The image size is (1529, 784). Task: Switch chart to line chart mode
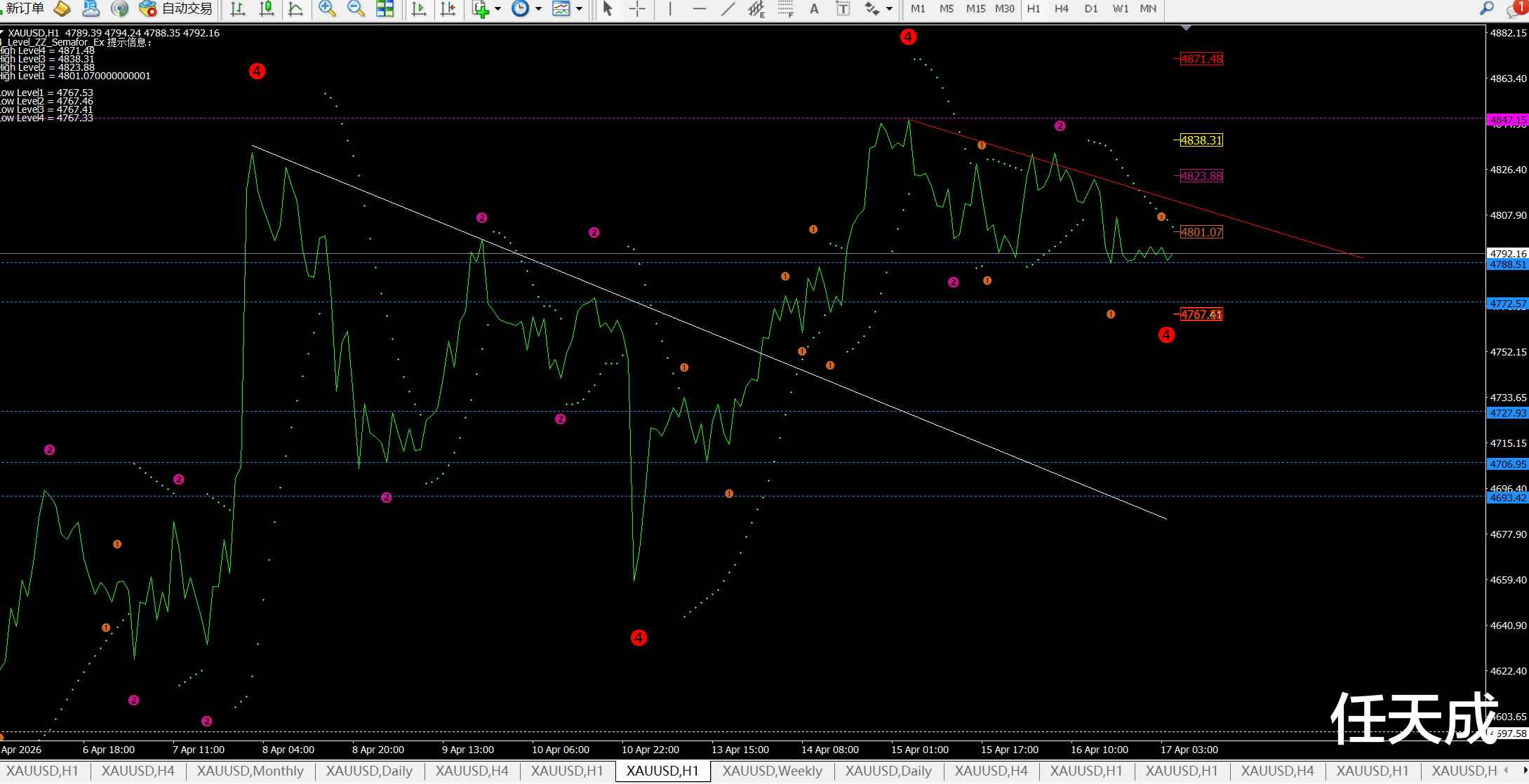pos(295,8)
